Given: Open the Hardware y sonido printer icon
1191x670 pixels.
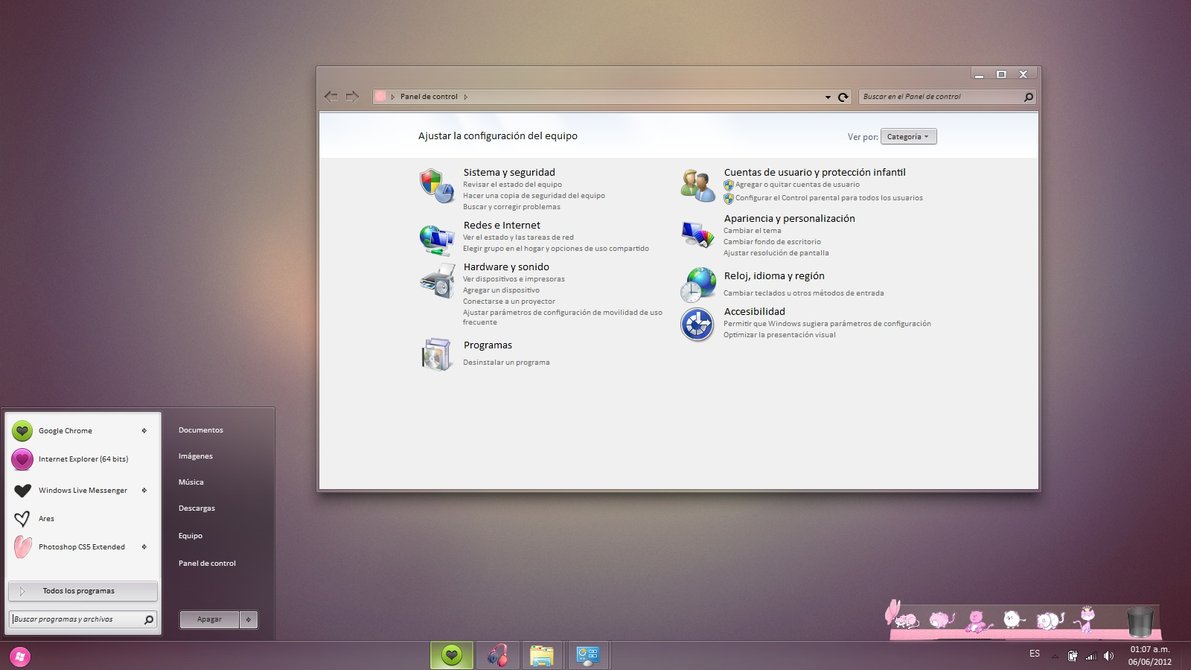Looking at the screenshot, I should point(437,281).
